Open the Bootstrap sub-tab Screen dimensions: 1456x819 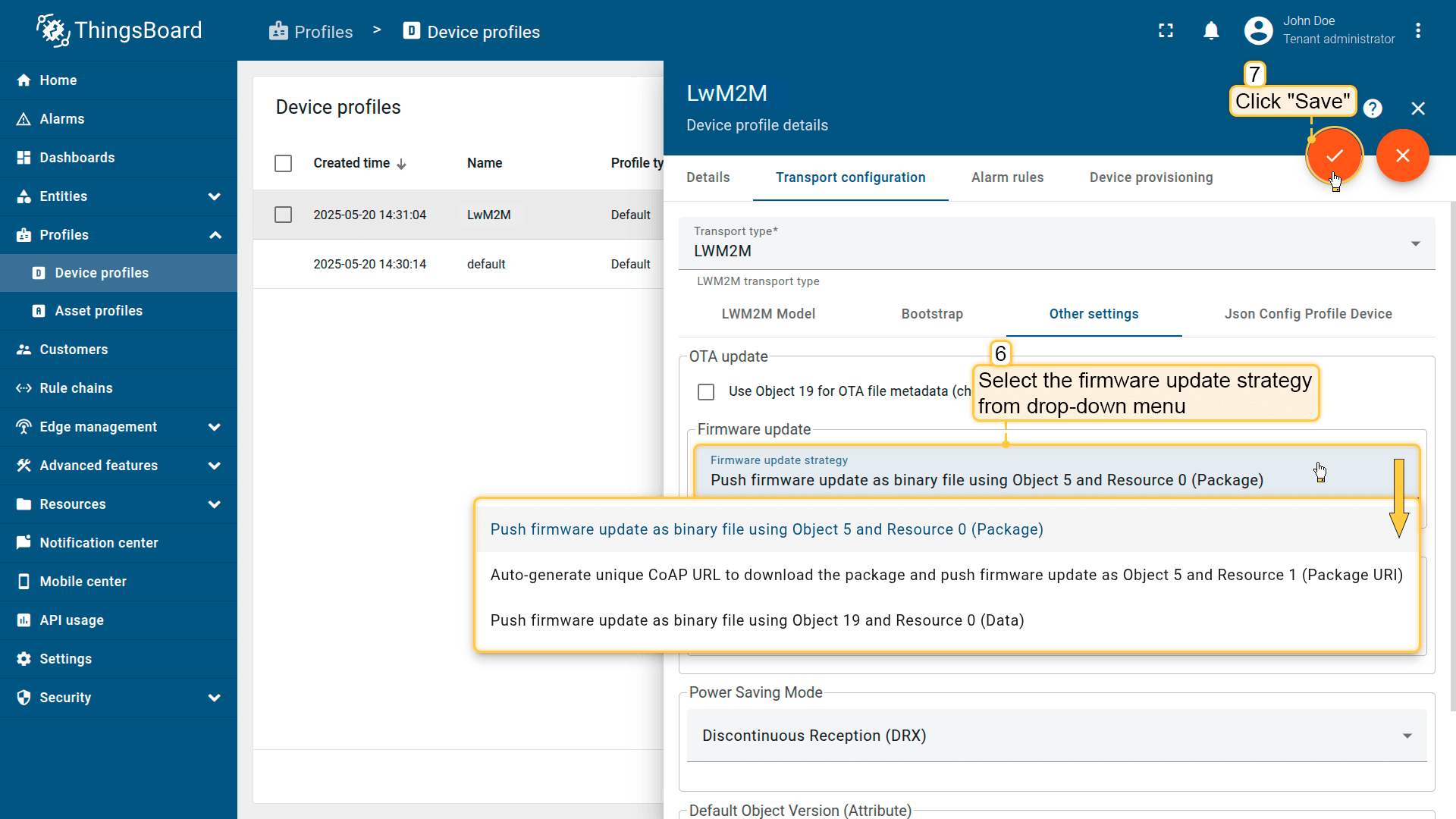coord(932,314)
